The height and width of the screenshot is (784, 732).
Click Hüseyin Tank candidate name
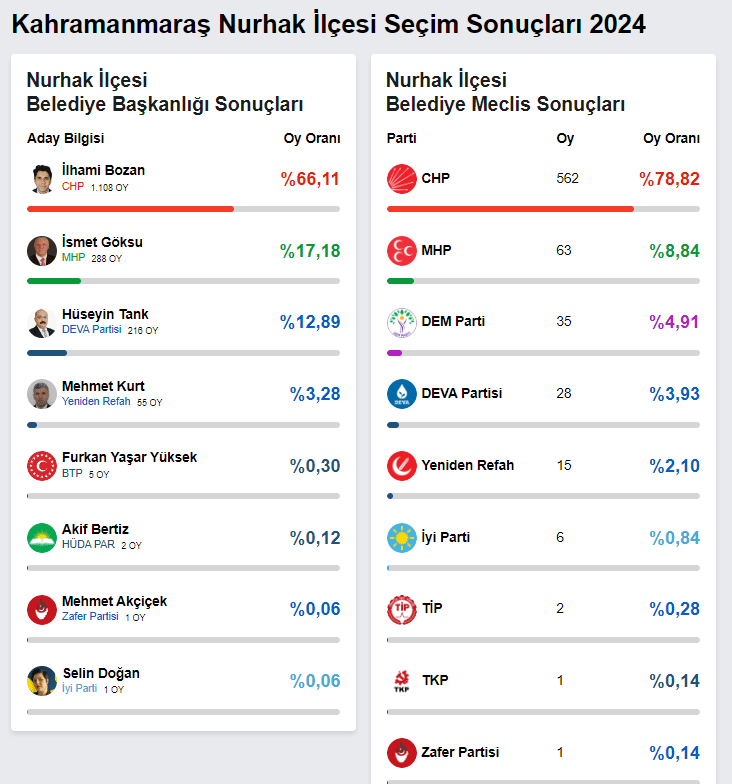tap(105, 314)
